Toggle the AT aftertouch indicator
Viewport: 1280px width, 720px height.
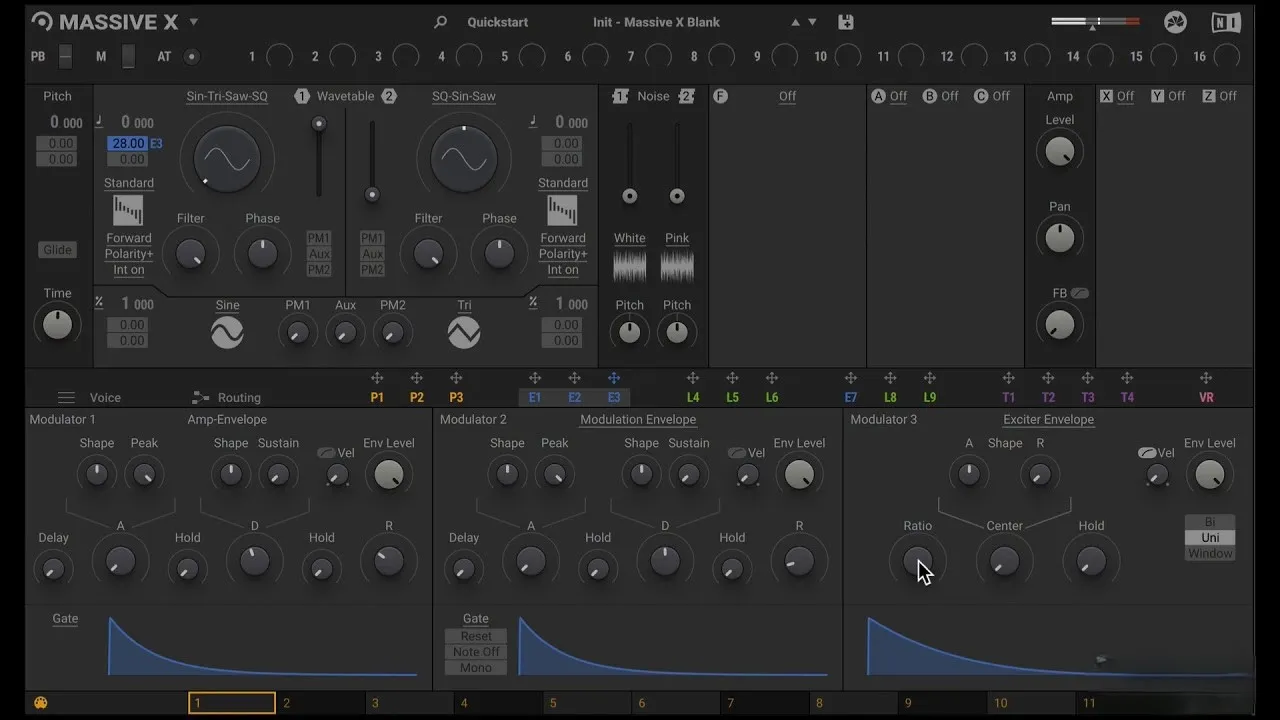click(192, 57)
